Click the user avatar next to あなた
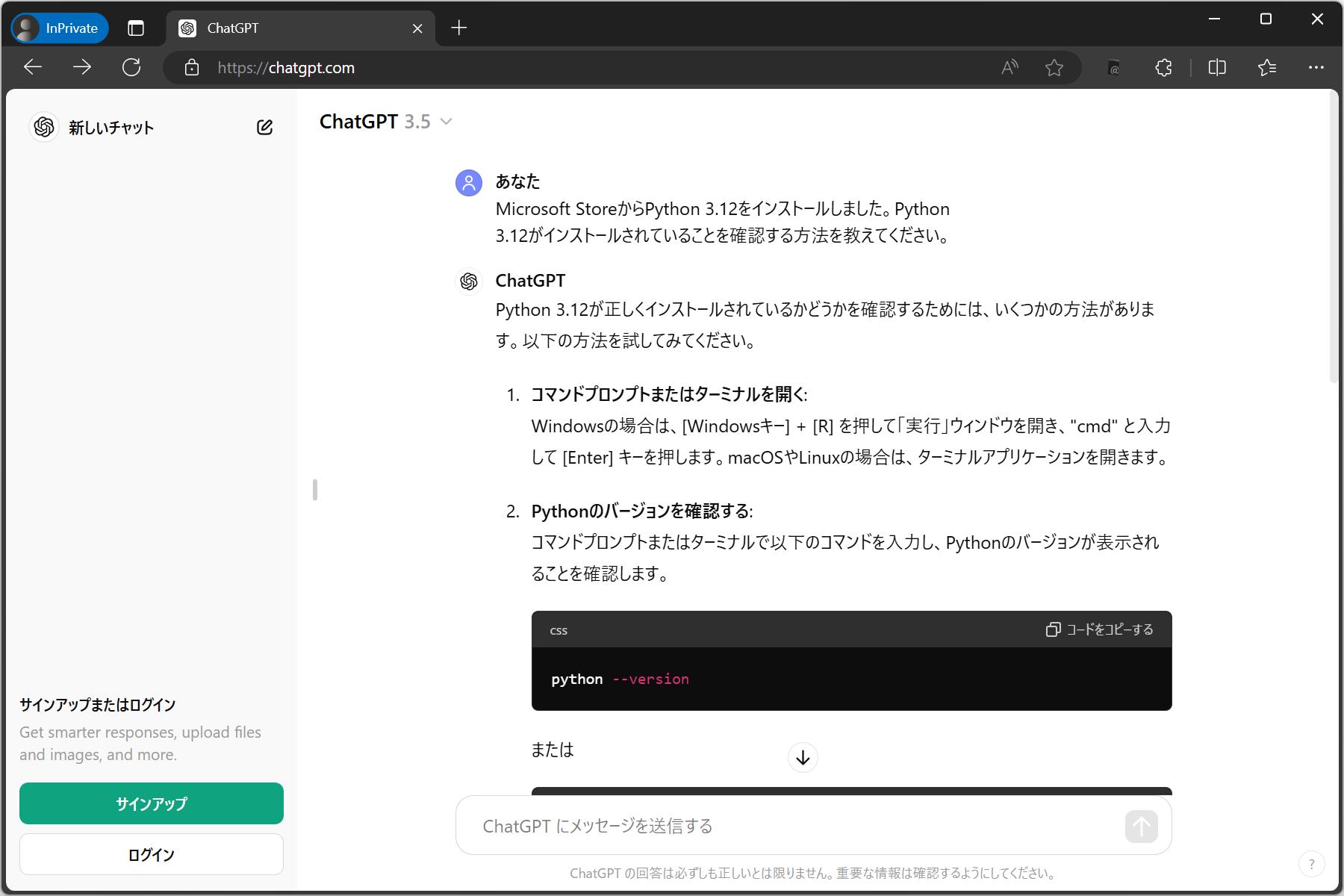 coord(469,183)
